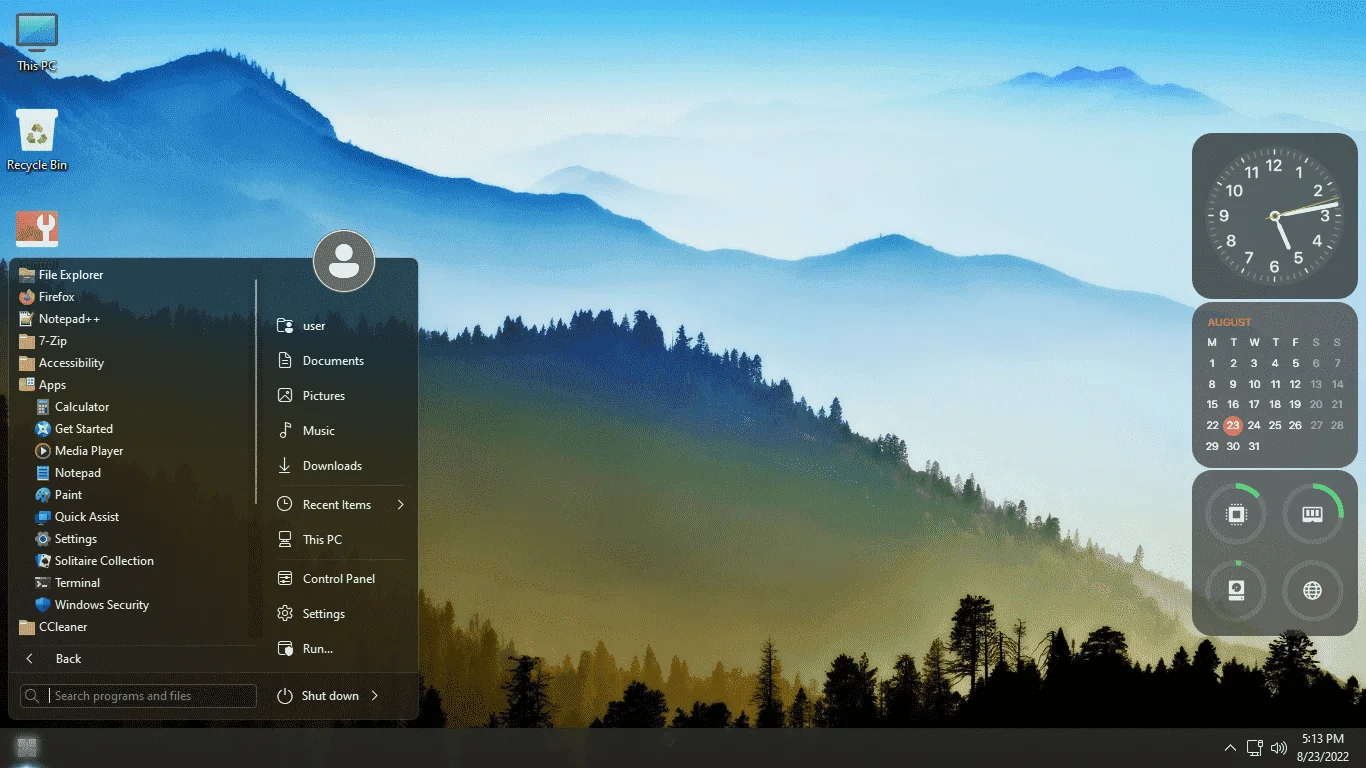Click the disk usage gauge widget
Viewport: 1366px width, 768px height.
1237,591
